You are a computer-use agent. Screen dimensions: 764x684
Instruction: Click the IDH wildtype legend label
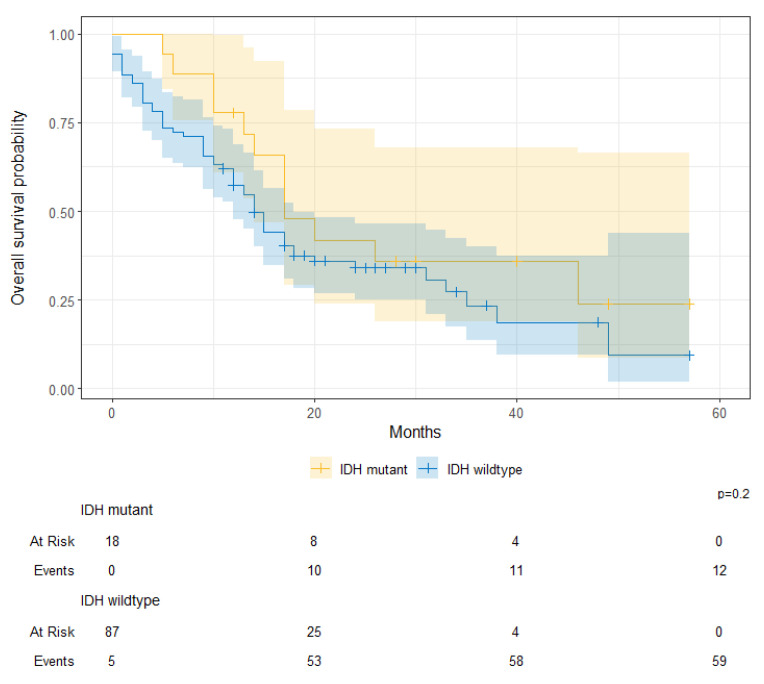(484, 470)
